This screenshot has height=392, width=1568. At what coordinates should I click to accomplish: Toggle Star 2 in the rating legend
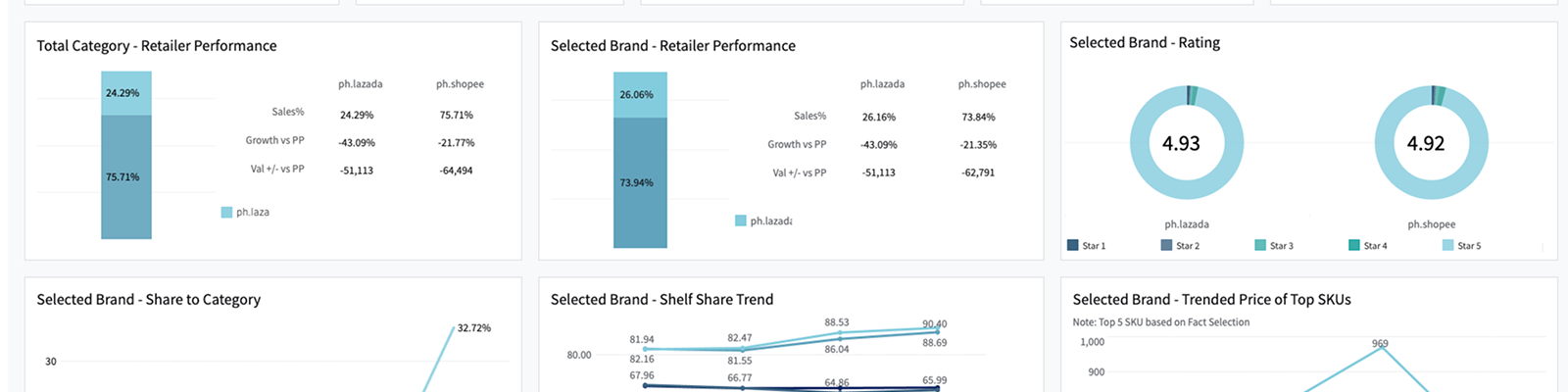pyautogui.click(x=1166, y=245)
